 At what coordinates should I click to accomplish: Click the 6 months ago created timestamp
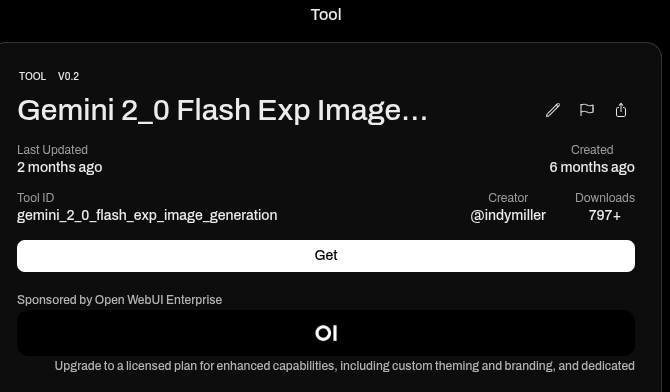tap(592, 167)
